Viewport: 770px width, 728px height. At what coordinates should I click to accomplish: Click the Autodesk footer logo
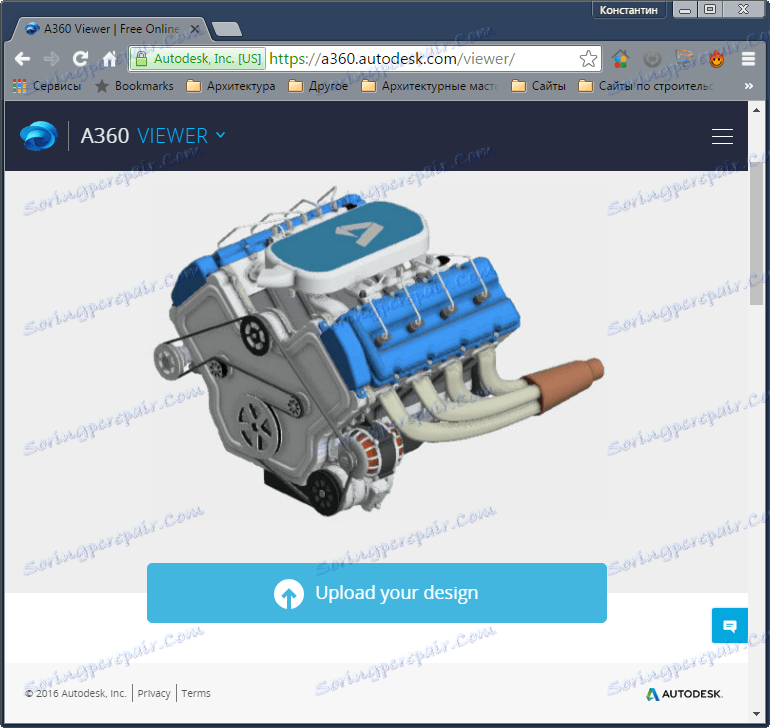[x=685, y=694]
